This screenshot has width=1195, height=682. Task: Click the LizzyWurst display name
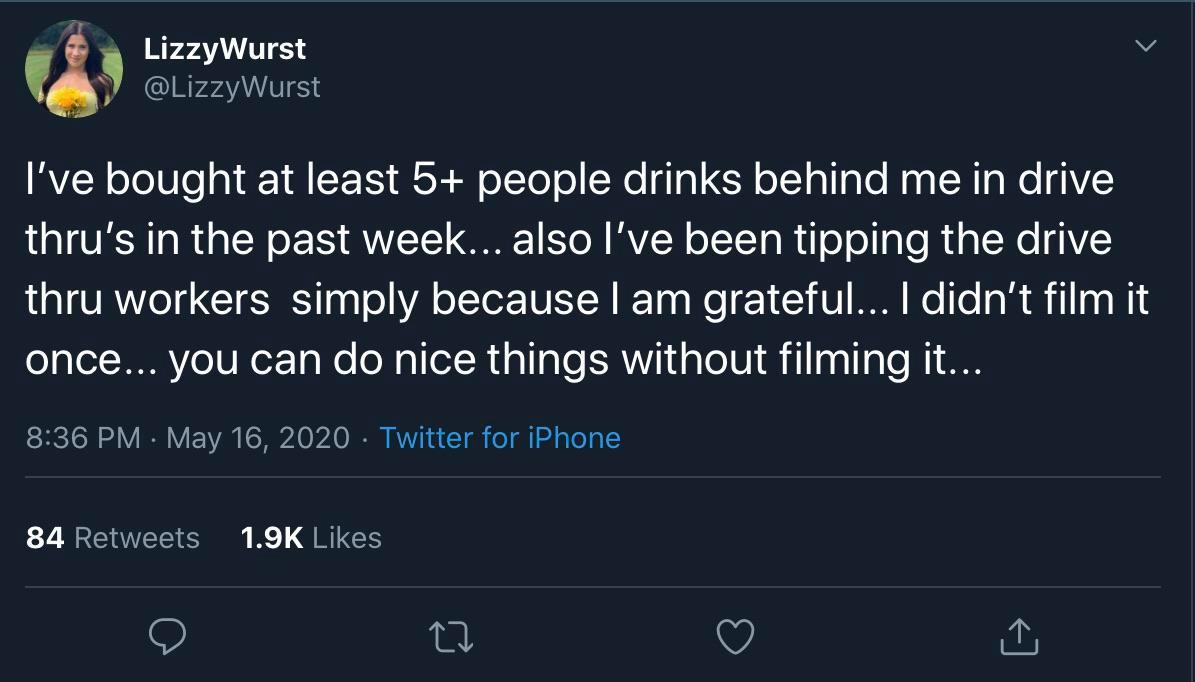click(225, 48)
